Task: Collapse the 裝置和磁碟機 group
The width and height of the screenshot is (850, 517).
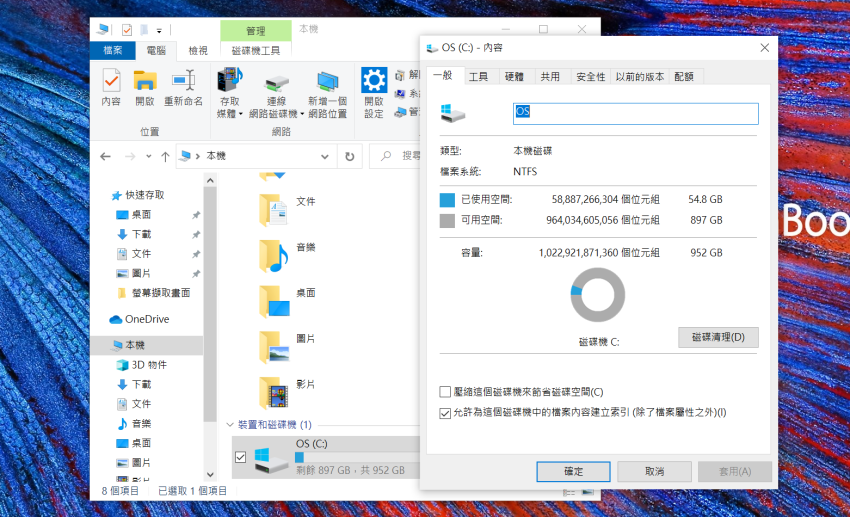Action: [229, 425]
